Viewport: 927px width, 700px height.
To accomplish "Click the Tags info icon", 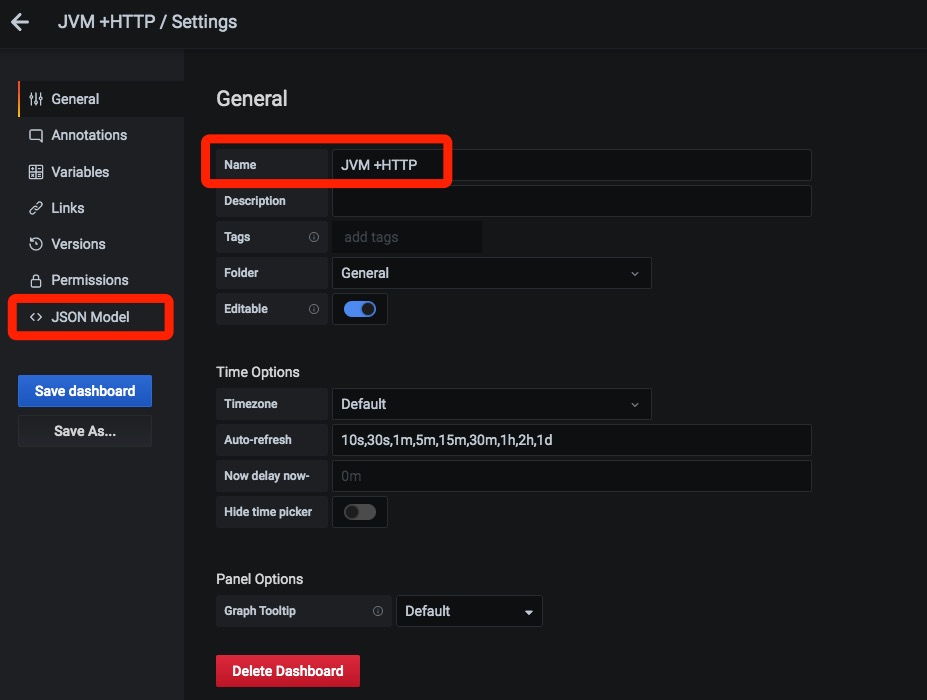I will tap(314, 237).
